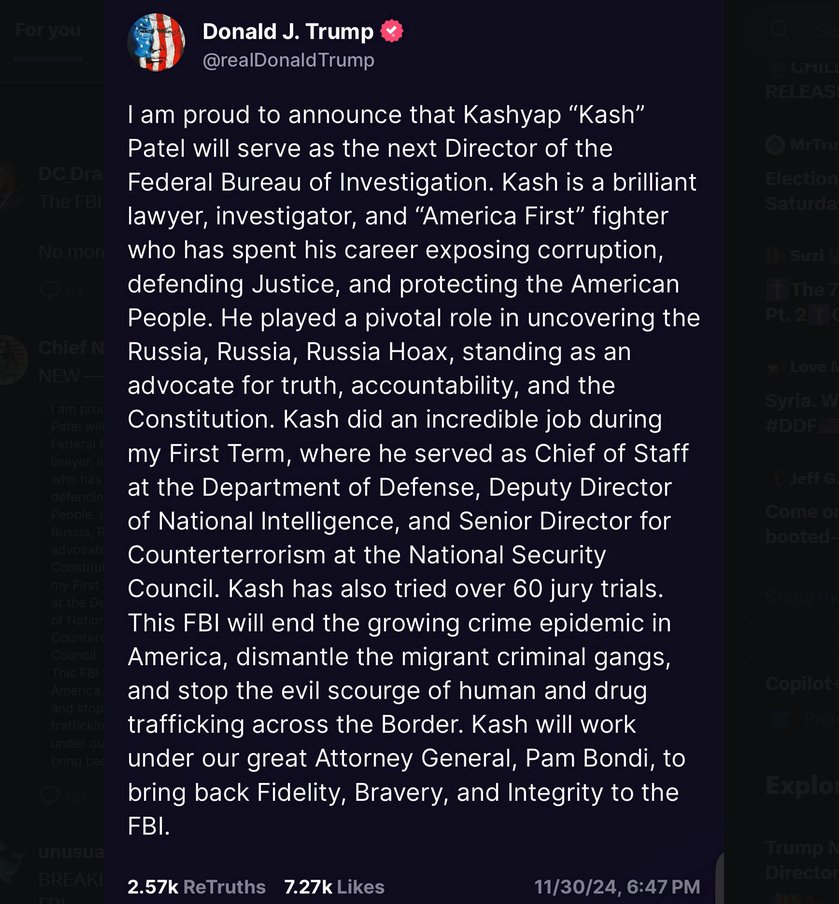Switch to the For you tab
Screen dimensions: 839x904
[x=48, y=30]
